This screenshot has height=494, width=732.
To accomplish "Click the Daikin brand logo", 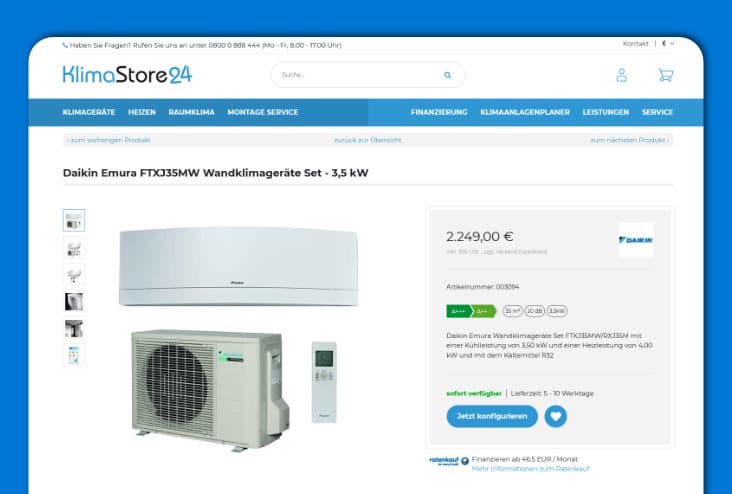I will 636,240.
